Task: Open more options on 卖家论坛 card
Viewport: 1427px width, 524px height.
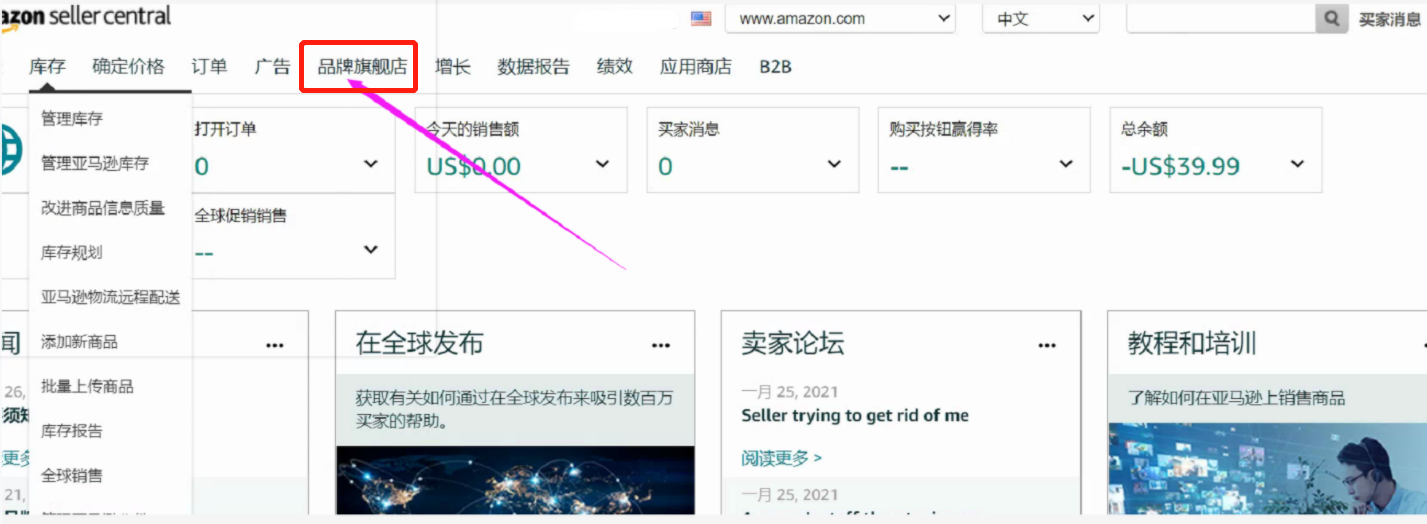Action: (1047, 345)
